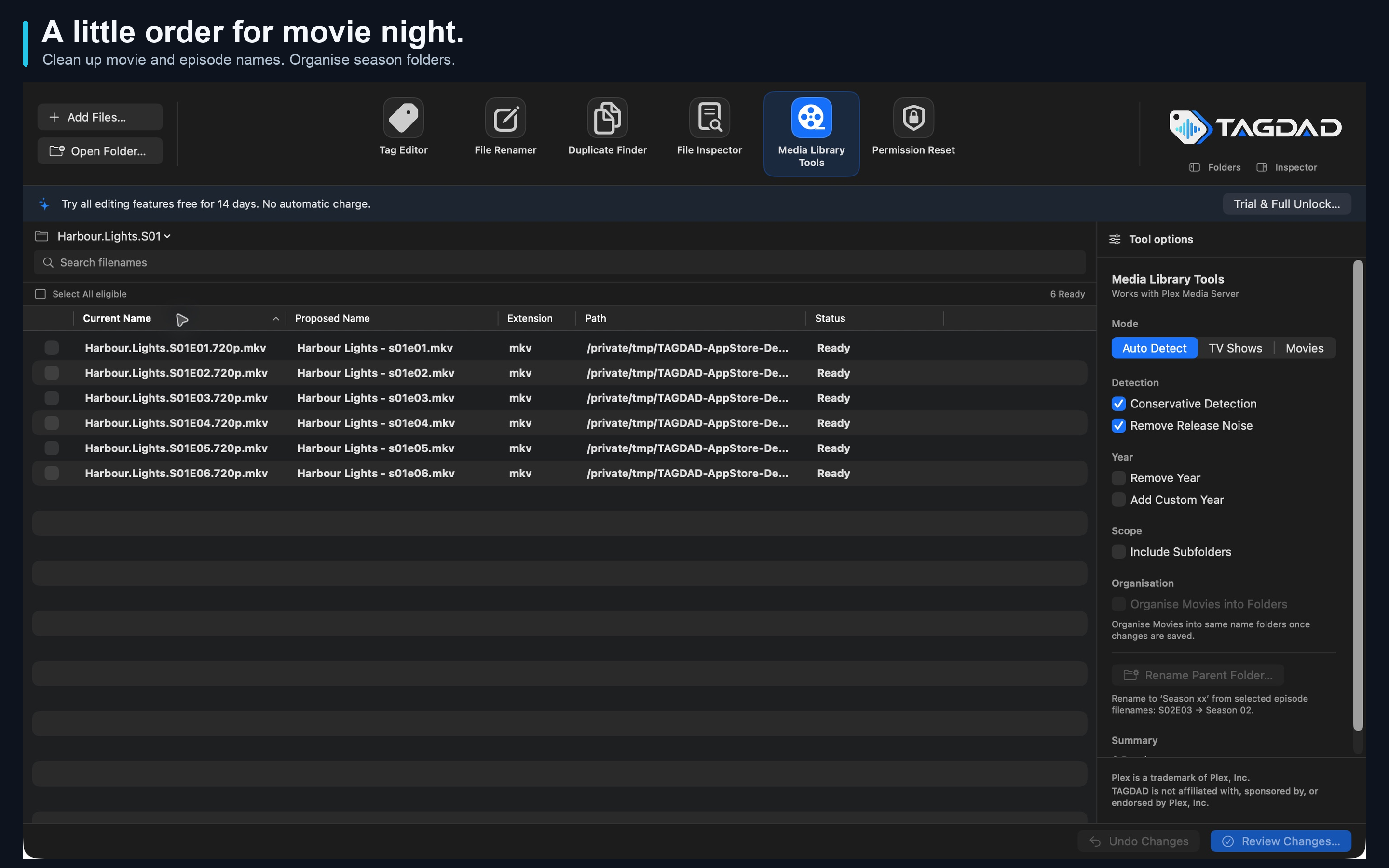Toggle the Current Name sort arrow
The image size is (1389, 868).
tap(275, 319)
